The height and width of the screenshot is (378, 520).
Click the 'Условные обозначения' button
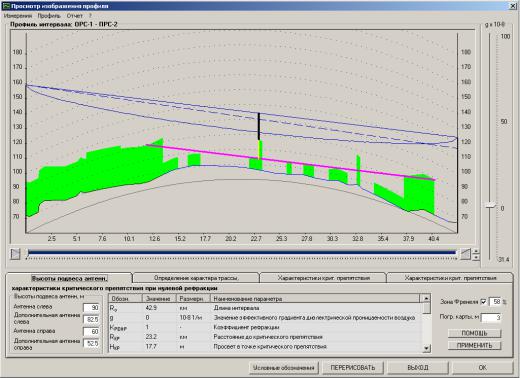pyautogui.click(x=284, y=367)
